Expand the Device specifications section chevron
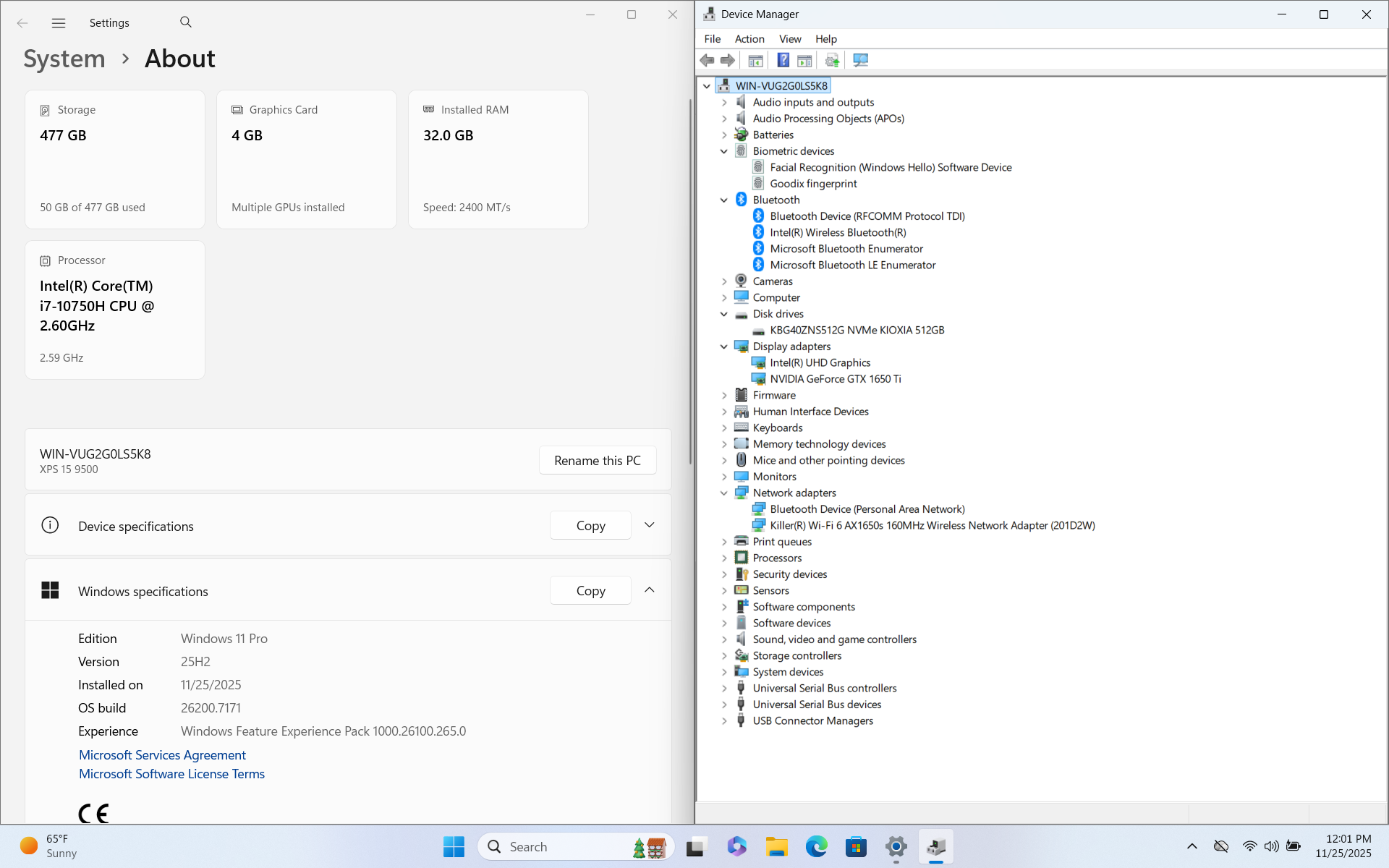The image size is (1389, 868). (649, 525)
